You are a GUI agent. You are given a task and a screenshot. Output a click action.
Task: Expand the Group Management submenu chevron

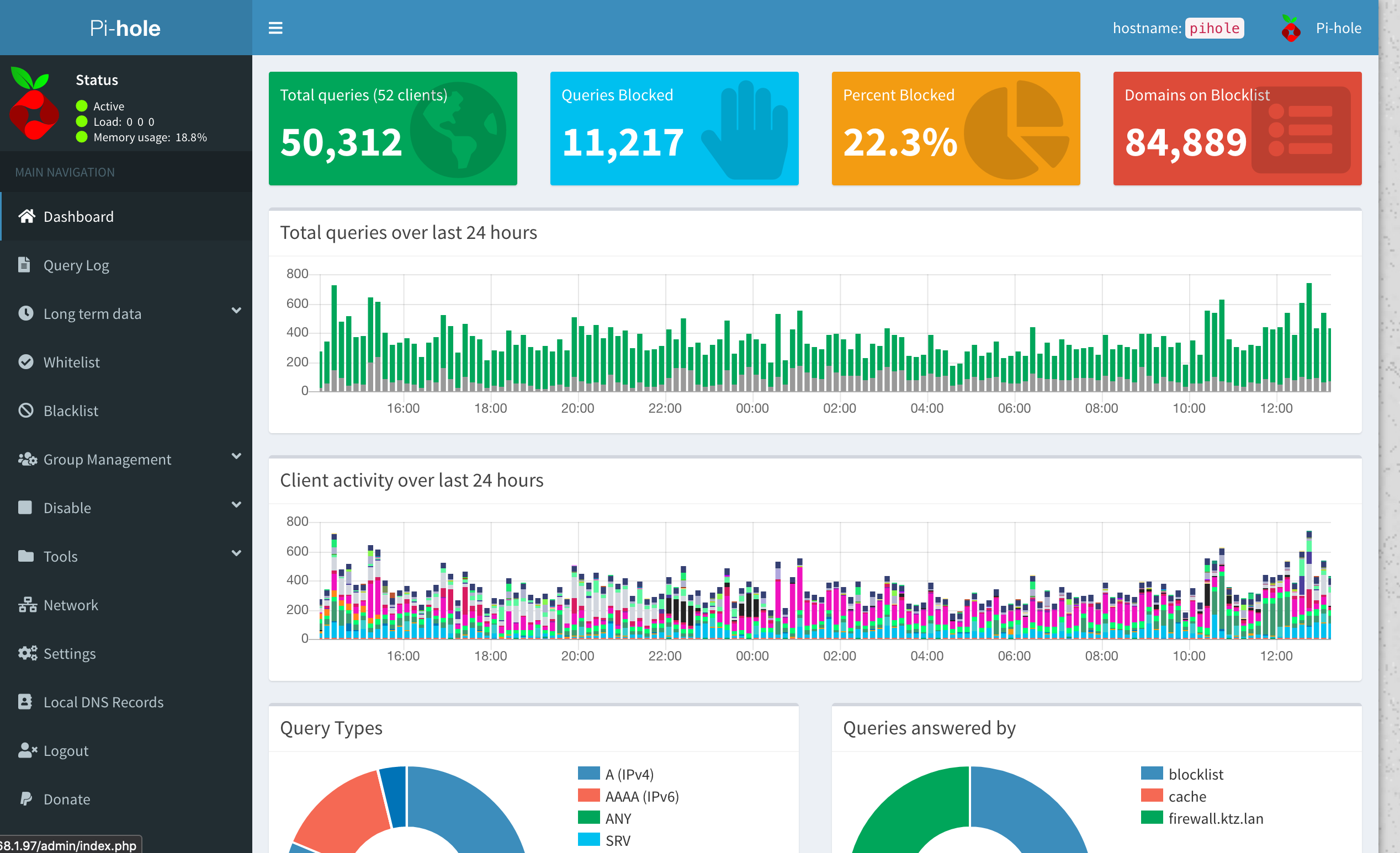point(236,456)
